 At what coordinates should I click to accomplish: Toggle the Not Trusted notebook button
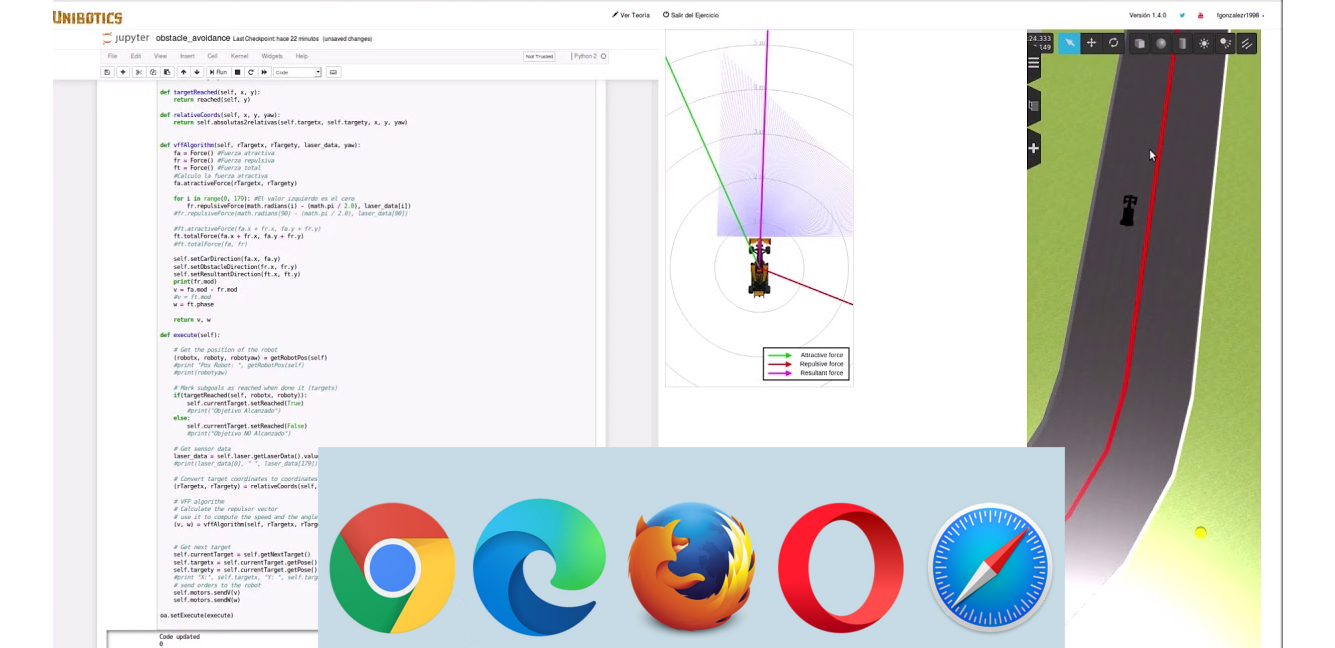point(539,56)
